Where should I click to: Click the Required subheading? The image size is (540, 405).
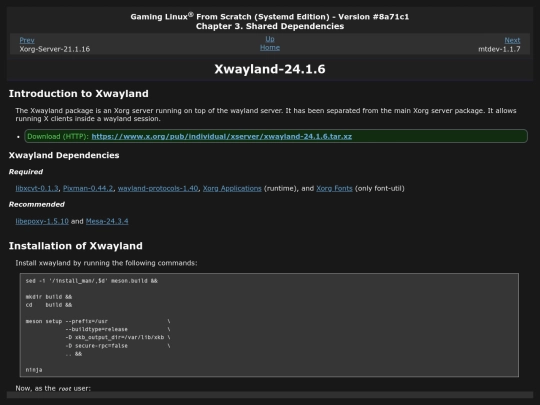pyautogui.click(x=26, y=172)
